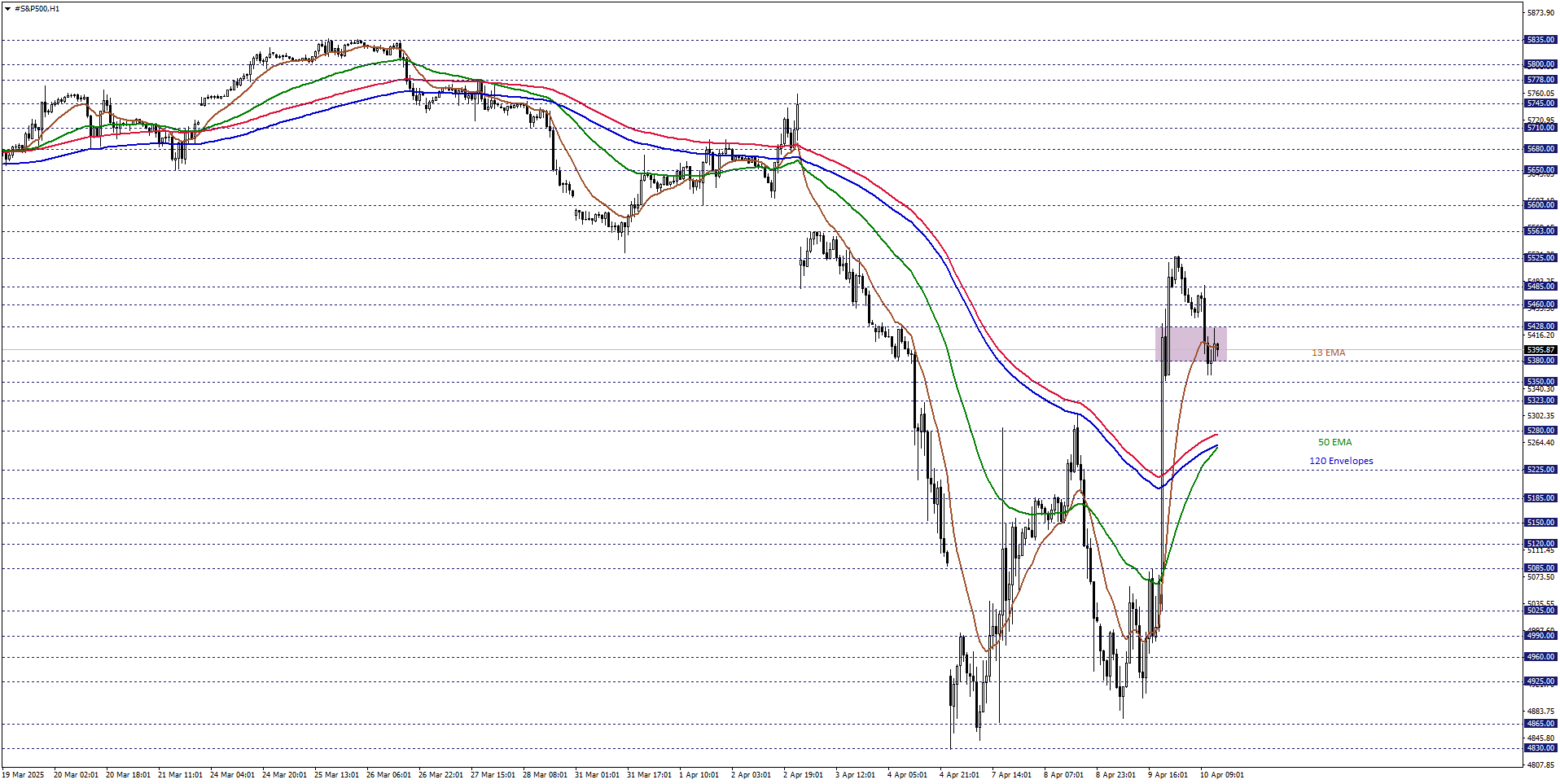Click the 5778.00 price level tag
Image resolution: width=1560 pixels, height=784 pixels.
point(1540,80)
